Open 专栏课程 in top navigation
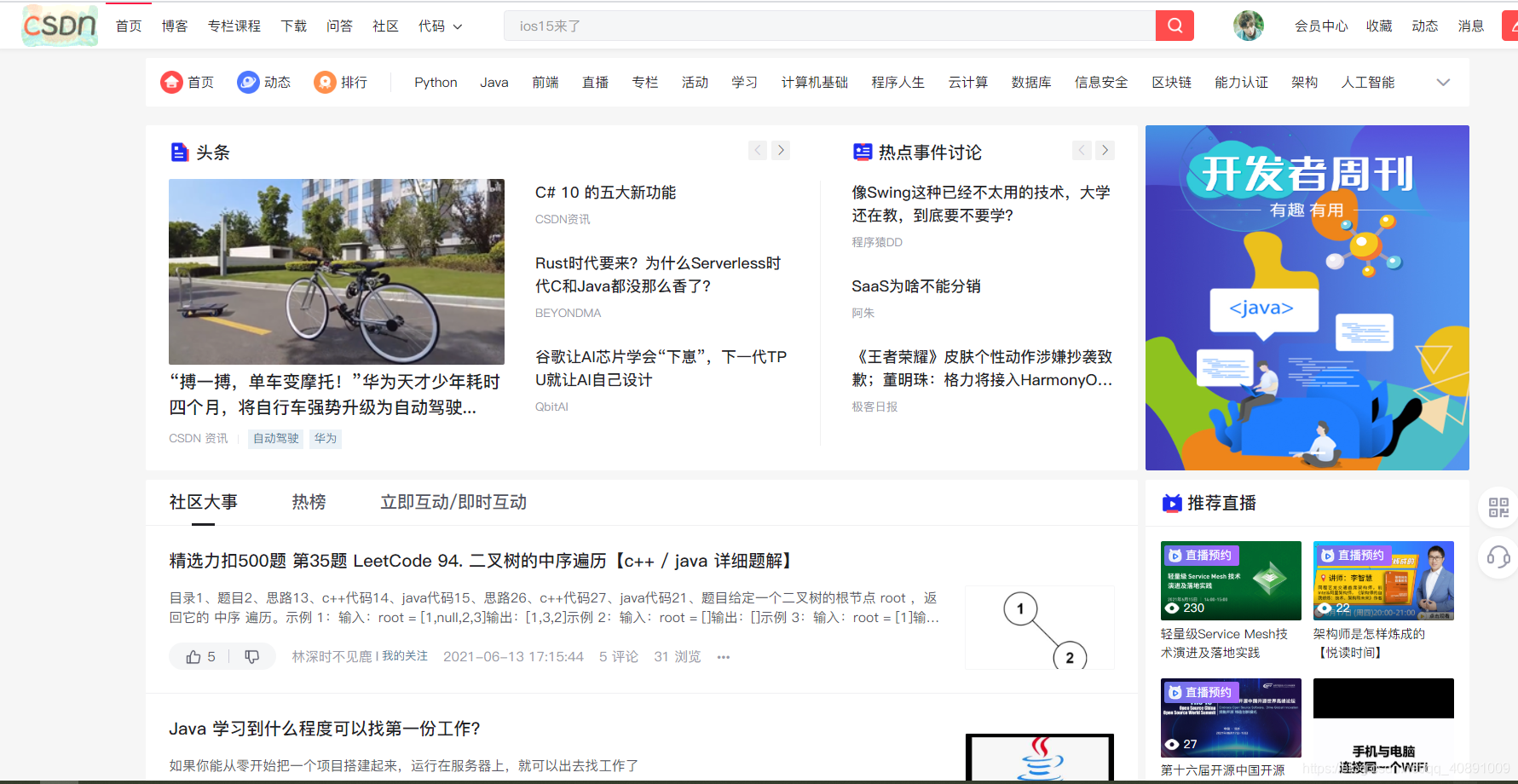 [234, 26]
